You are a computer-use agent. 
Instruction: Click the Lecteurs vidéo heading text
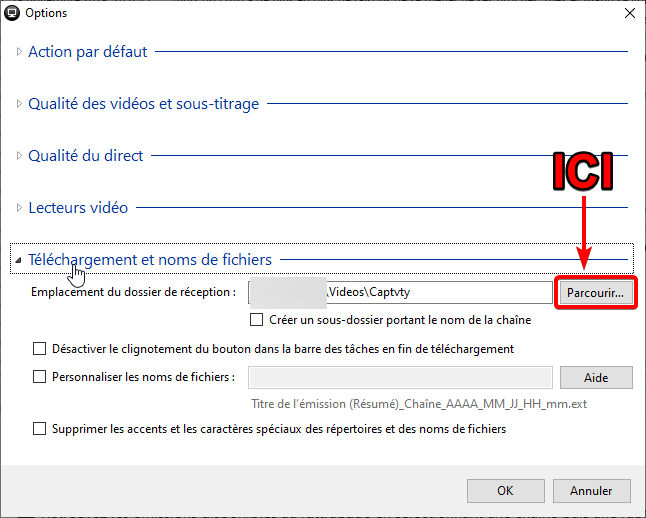(78, 207)
